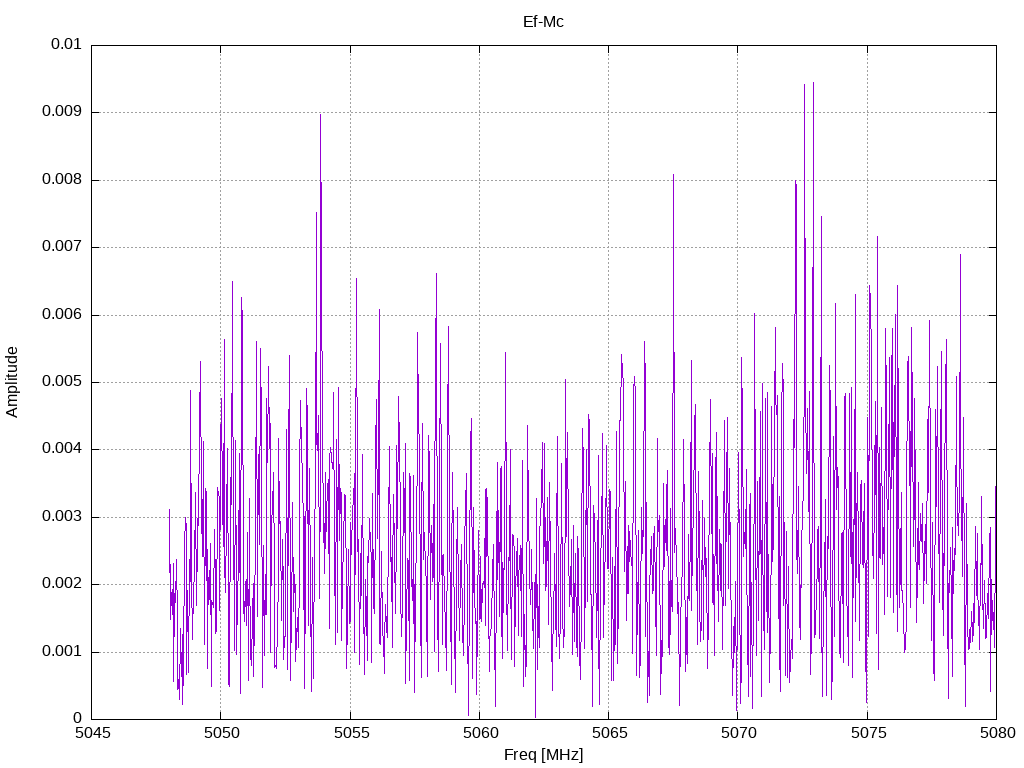Screen dimensions: 1024x768
Task: Click the y-axis tick value 0.006
Action: click(62, 315)
